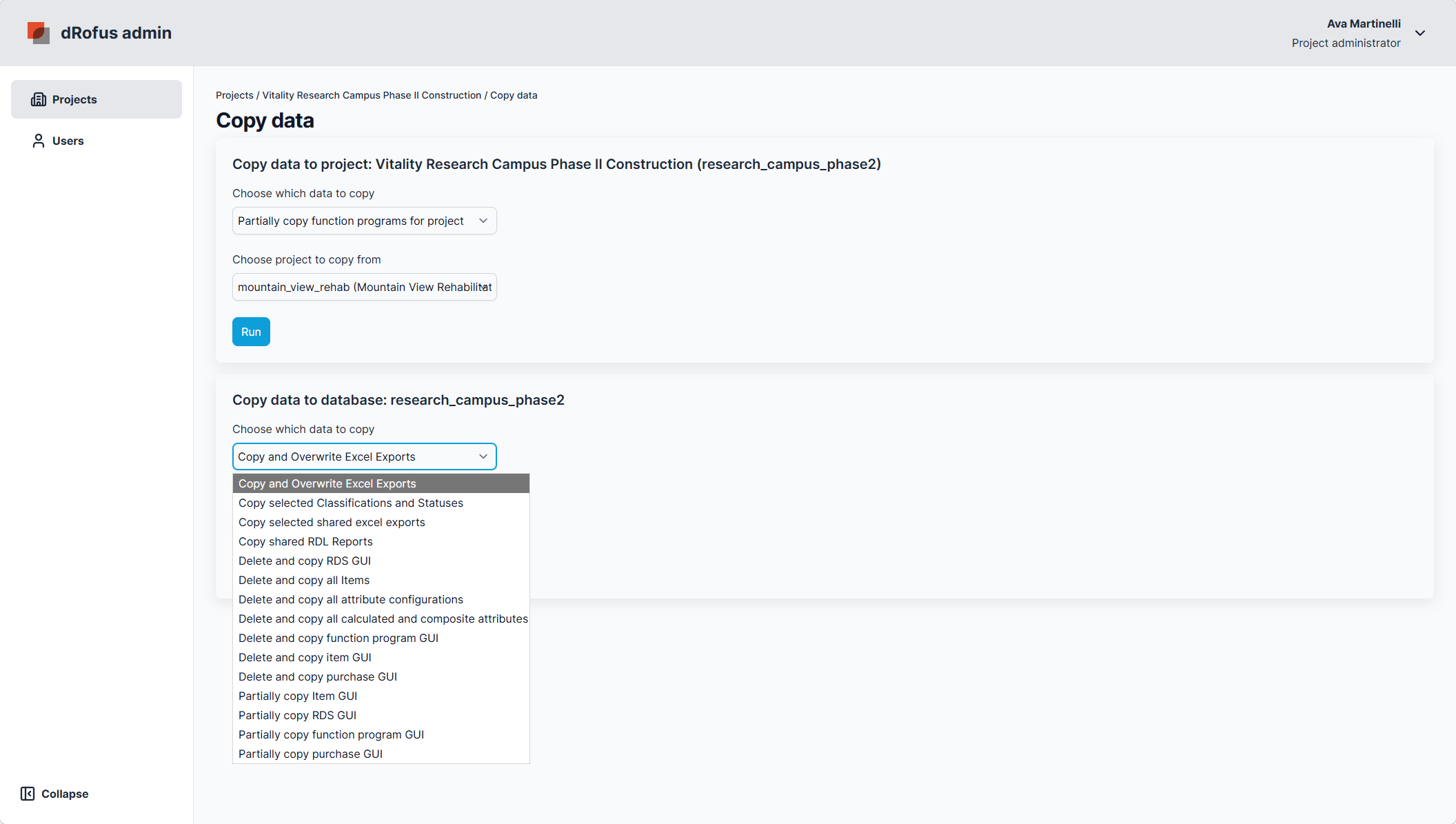Screen dimensions: 1456x824
Task: Select Delete and copy RDS GUI
Action: tap(381, 561)
